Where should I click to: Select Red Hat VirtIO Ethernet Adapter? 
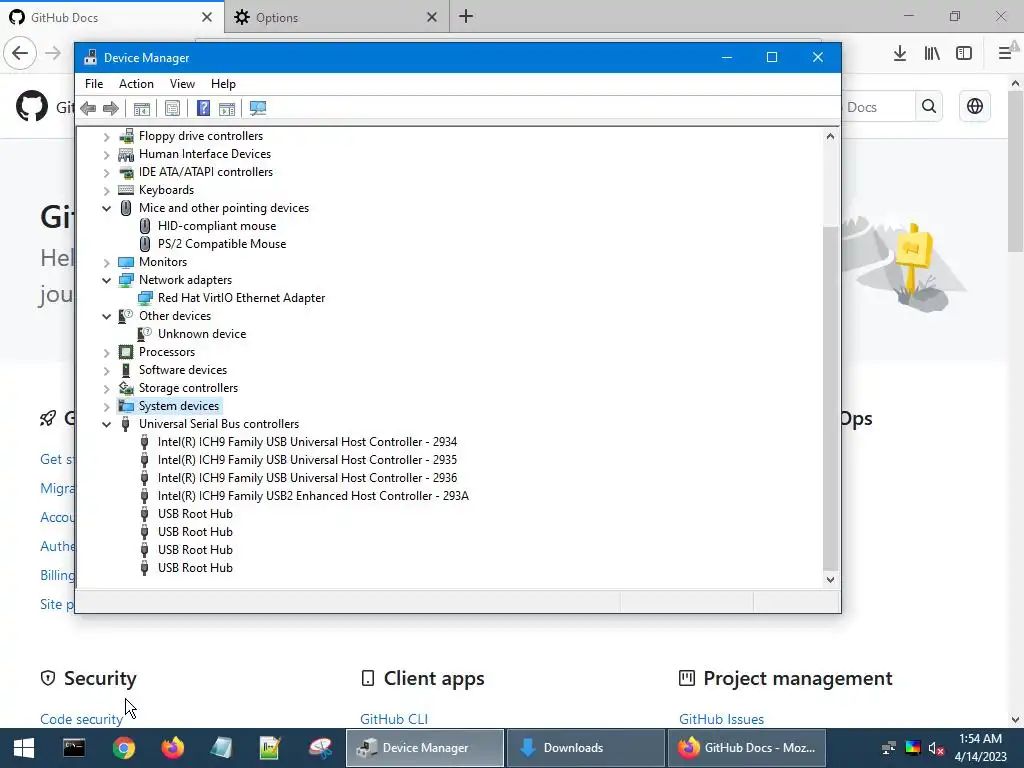click(242, 298)
